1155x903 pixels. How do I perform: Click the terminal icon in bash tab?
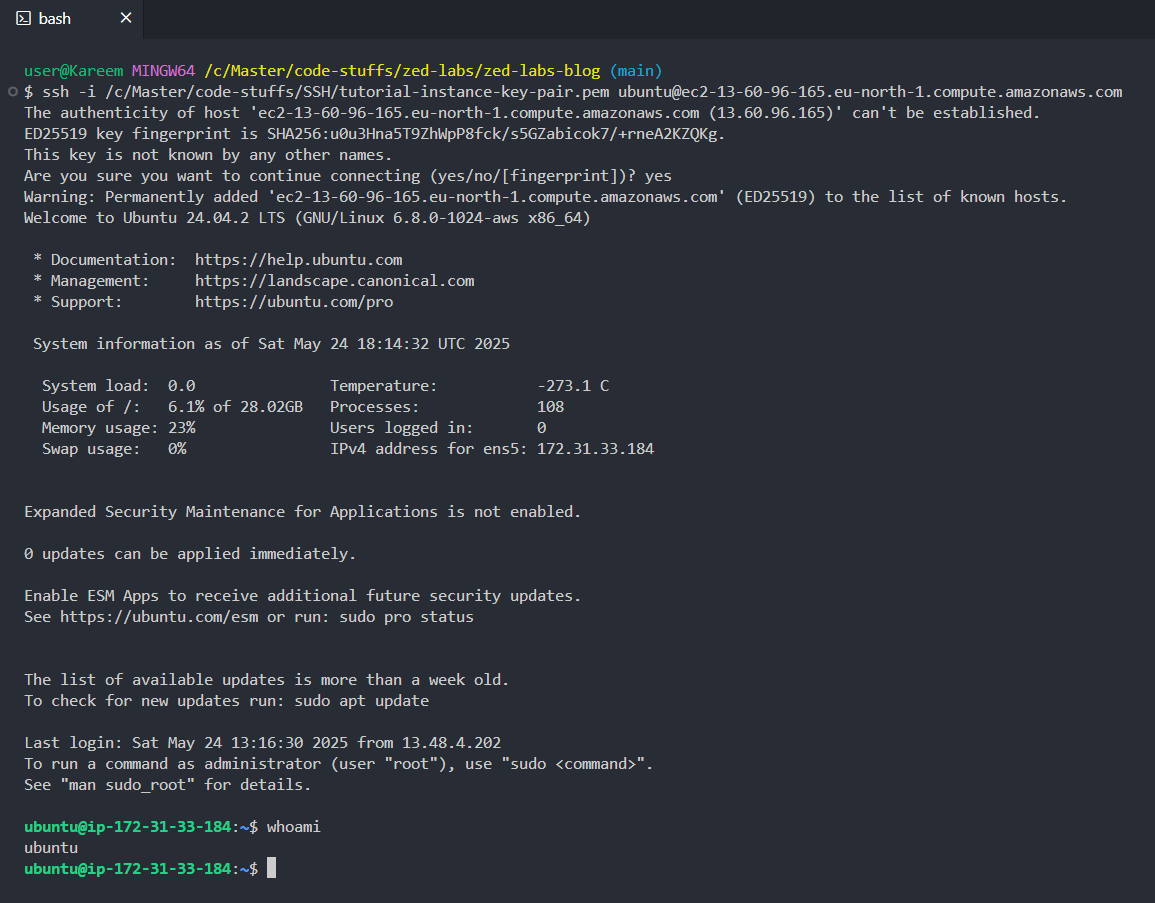click(x=24, y=18)
